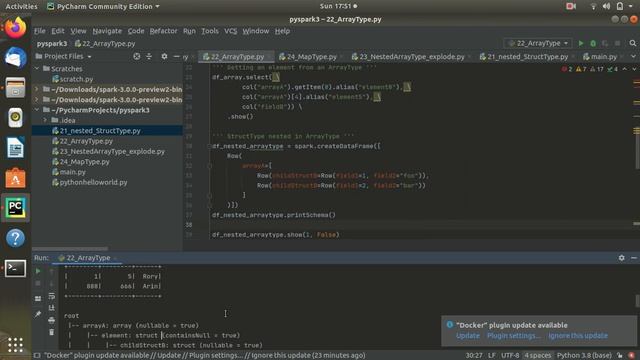
Task: Click LF line separator in status bar
Action: click(491, 356)
